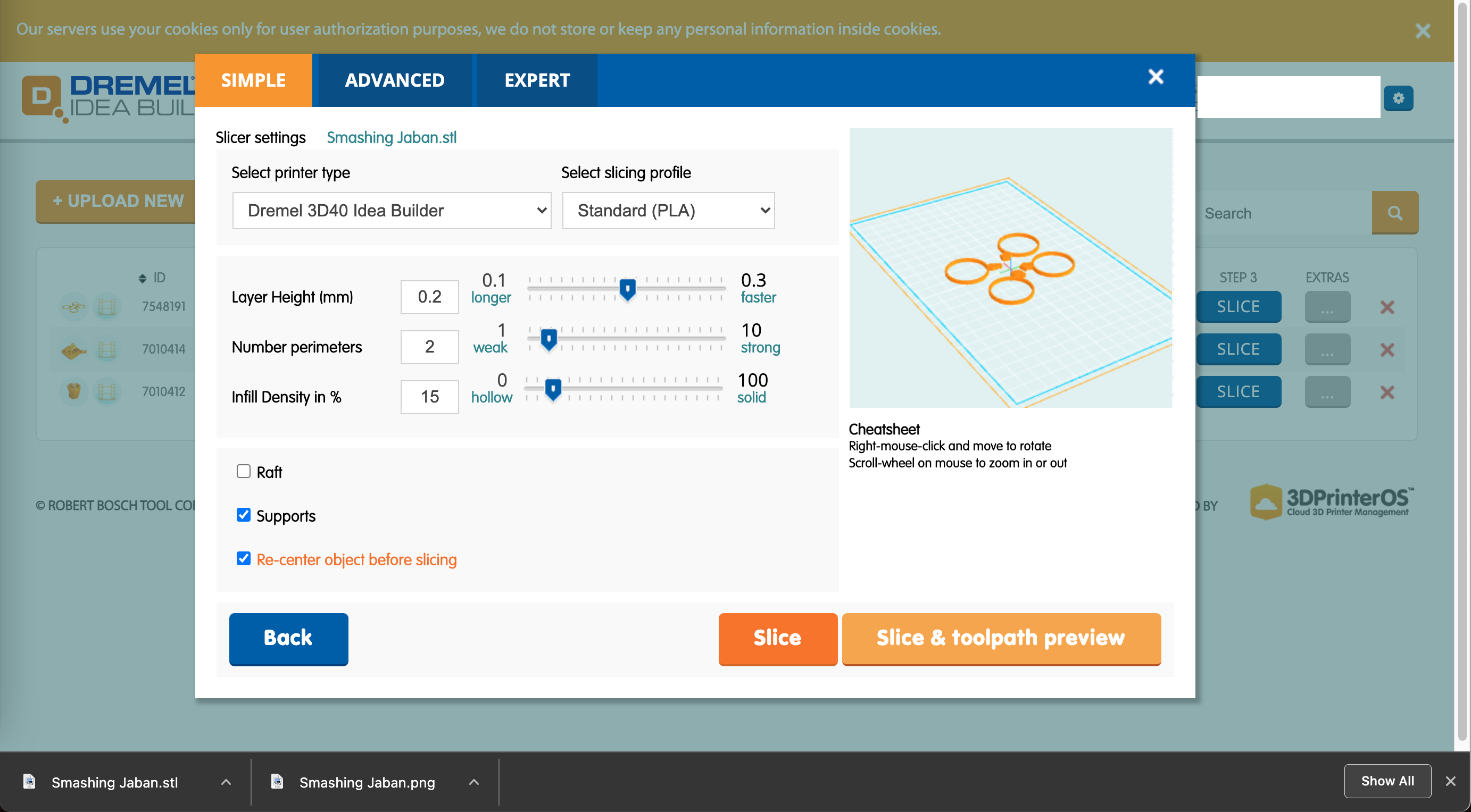The width and height of the screenshot is (1471, 812).
Task: Toggle Re-center object before slicing
Action: tap(243, 559)
